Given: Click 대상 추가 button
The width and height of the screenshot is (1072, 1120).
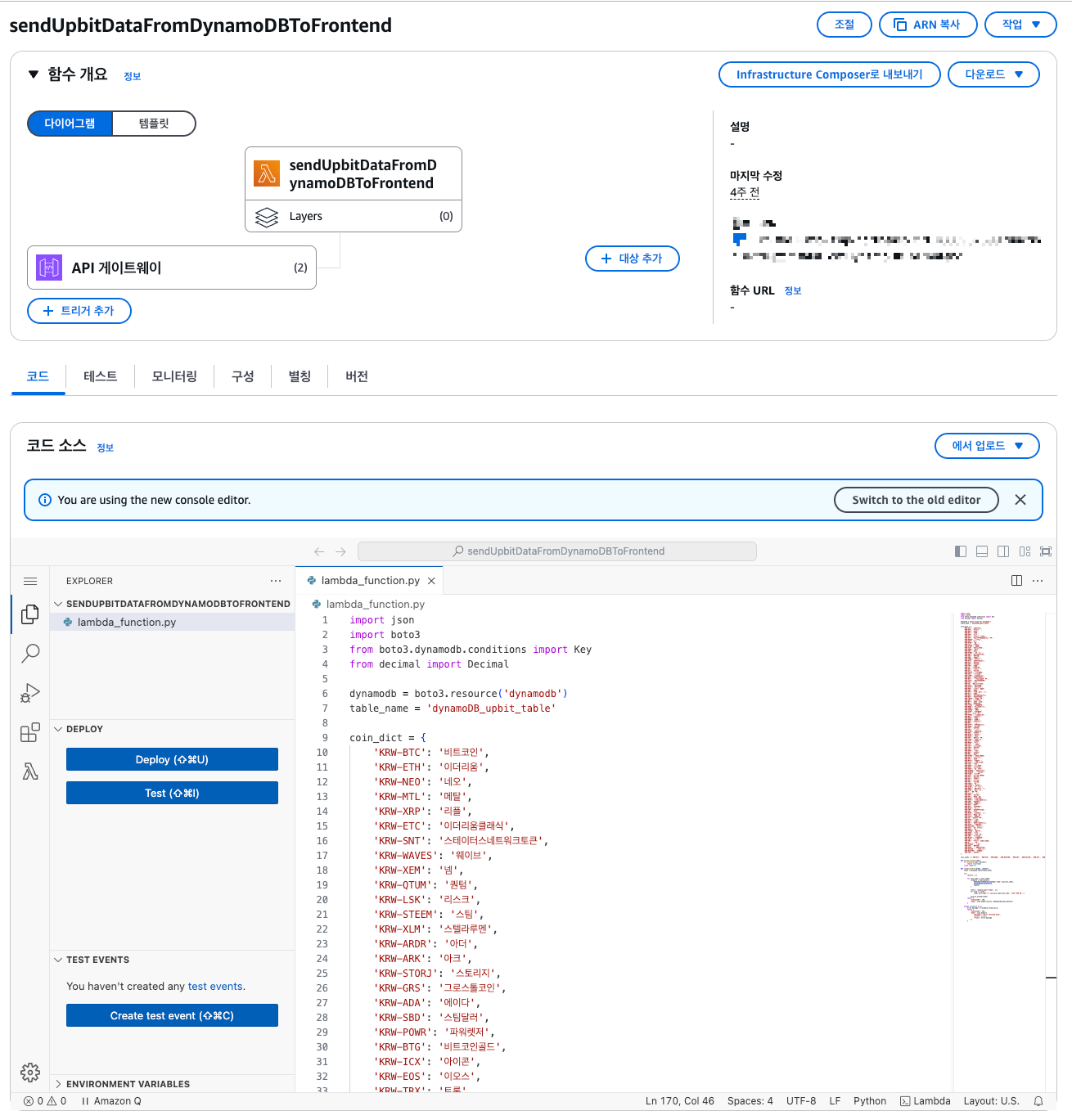Looking at the screenshot, I should tap(633, 259).
